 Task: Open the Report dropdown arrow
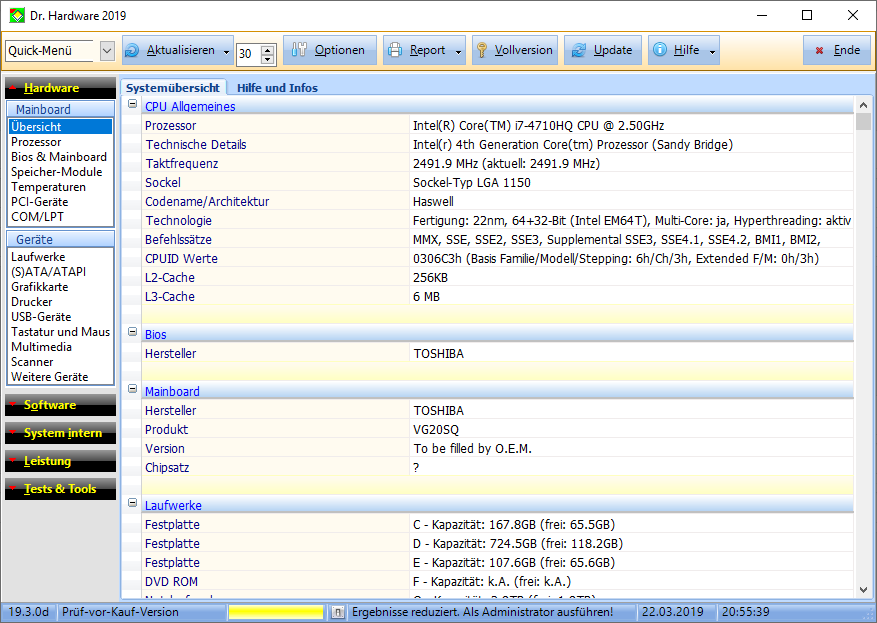pos(459,51)
